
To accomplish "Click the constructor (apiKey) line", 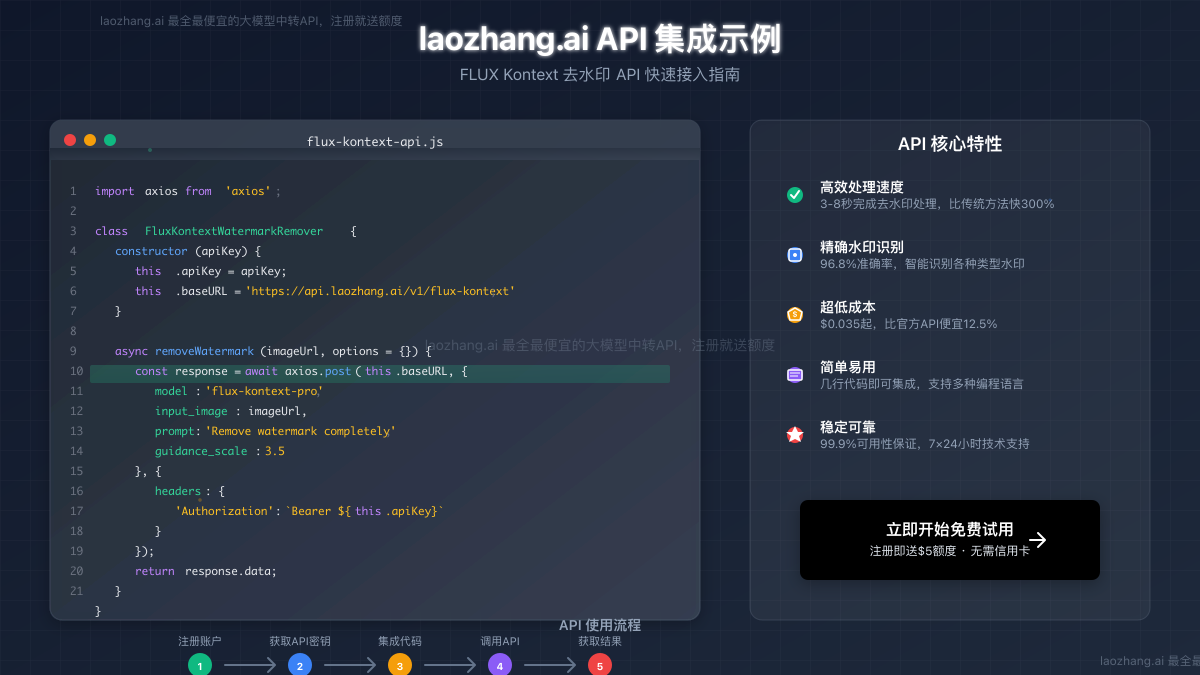I will [x=188, y=251].
